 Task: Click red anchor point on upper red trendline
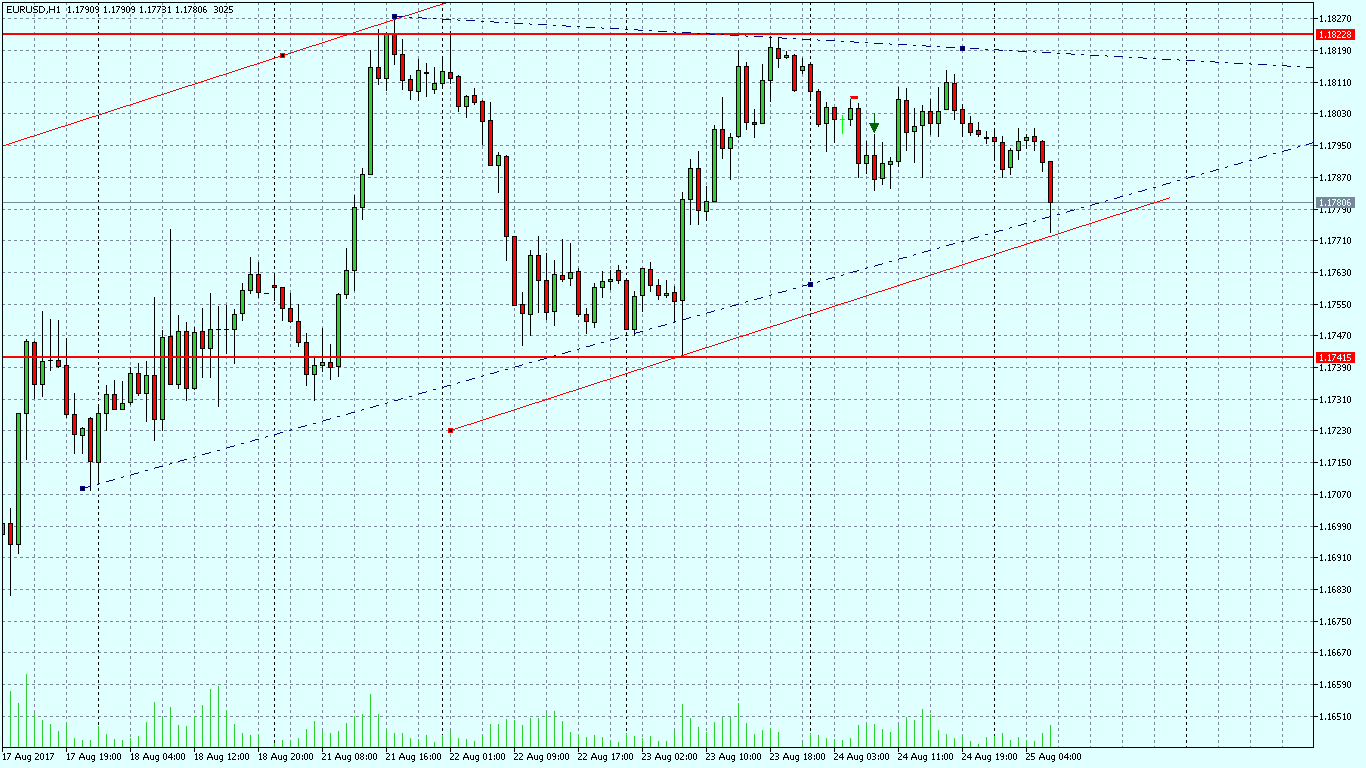(283, 55)
